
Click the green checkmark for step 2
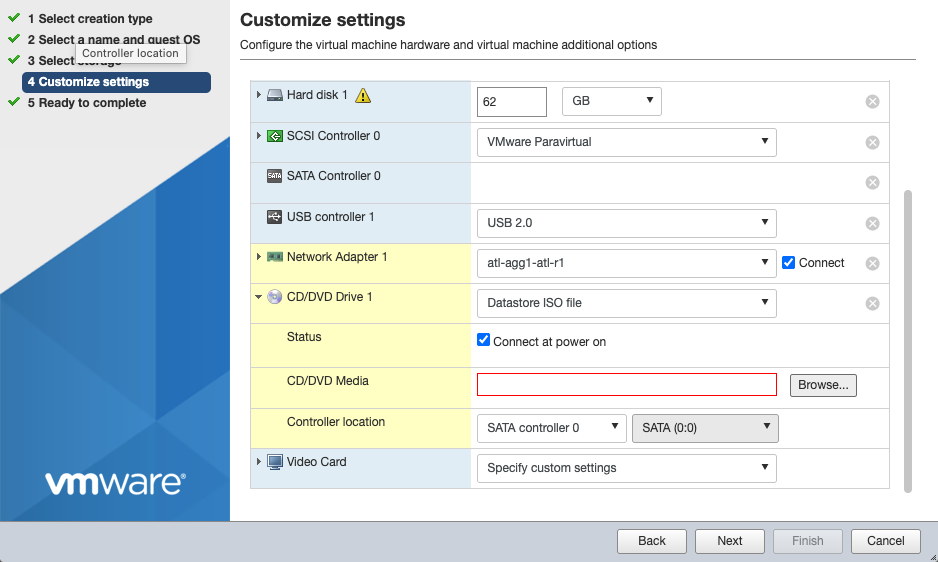[14, 39]
